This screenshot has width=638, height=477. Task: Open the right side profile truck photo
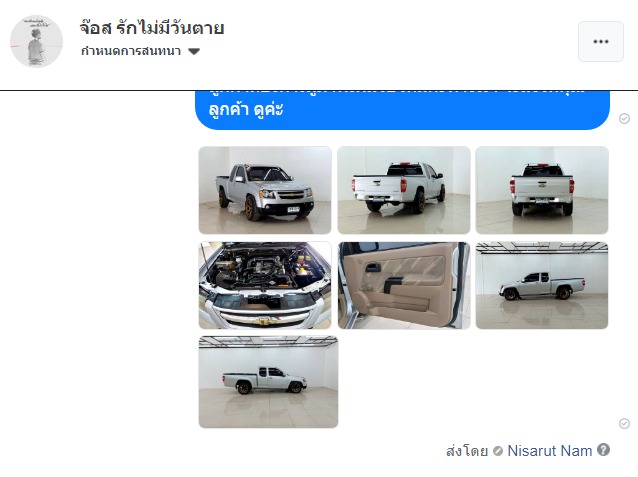pyautogui.click(x=268, y=382)
